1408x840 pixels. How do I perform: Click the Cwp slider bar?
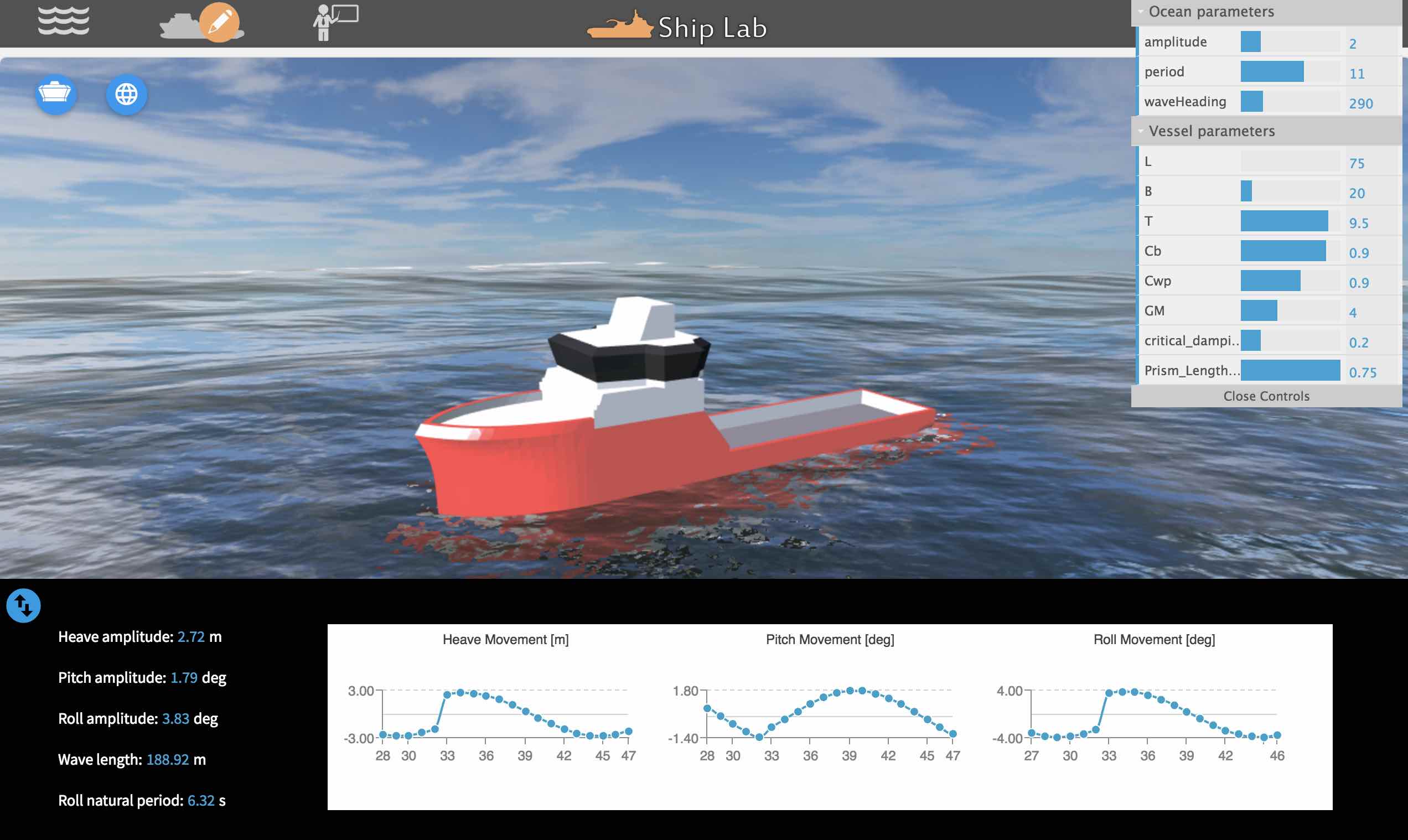click(x=1290, y=281)
